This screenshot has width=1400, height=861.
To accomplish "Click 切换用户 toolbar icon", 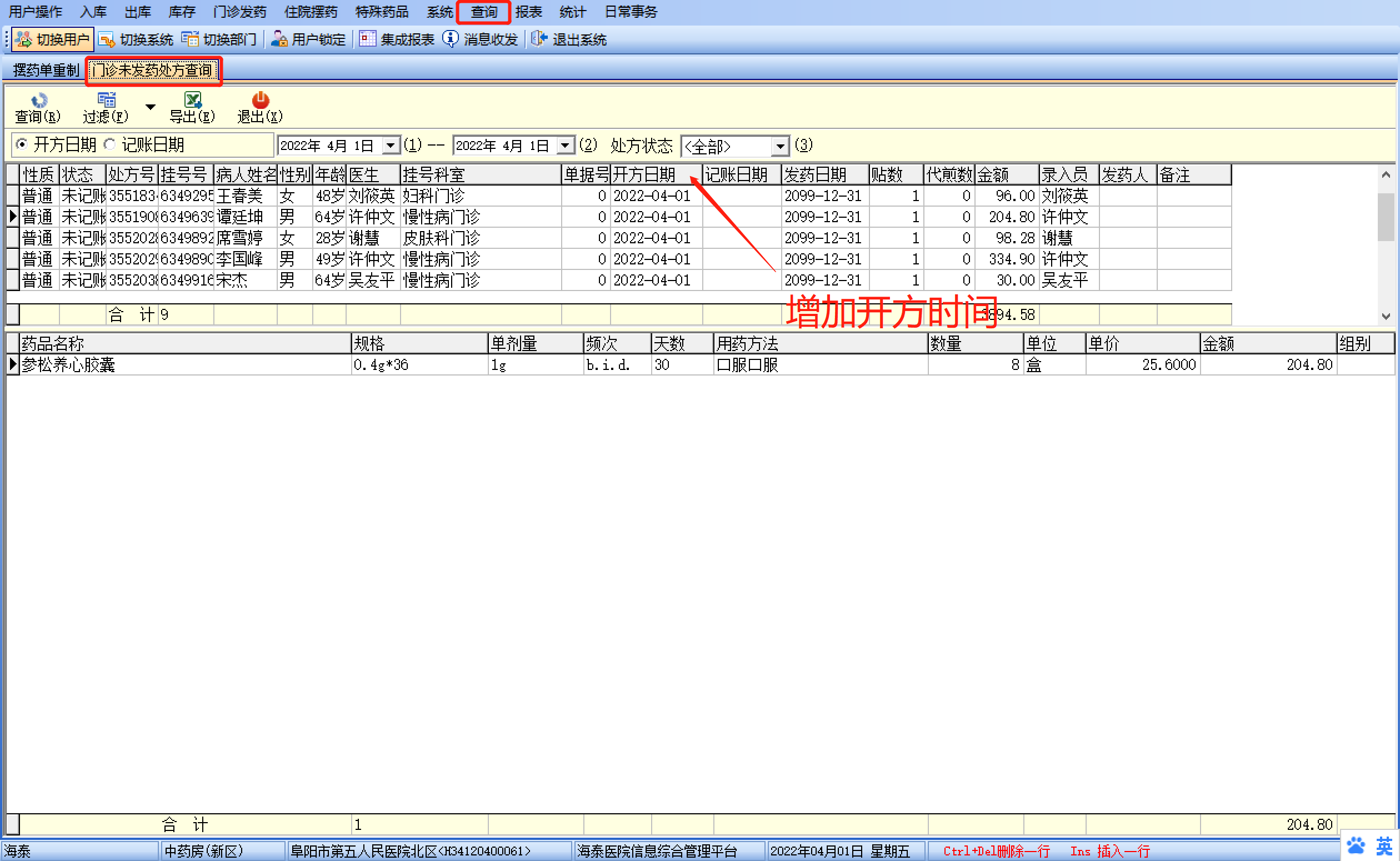I will [x=24, y=39].
